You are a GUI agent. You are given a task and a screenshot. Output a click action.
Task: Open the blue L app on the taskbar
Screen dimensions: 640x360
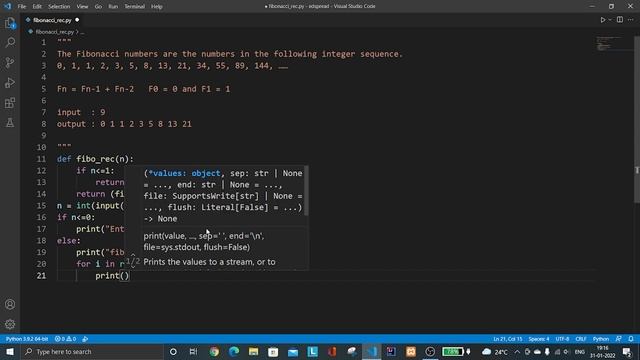click(x=313, y=352)
